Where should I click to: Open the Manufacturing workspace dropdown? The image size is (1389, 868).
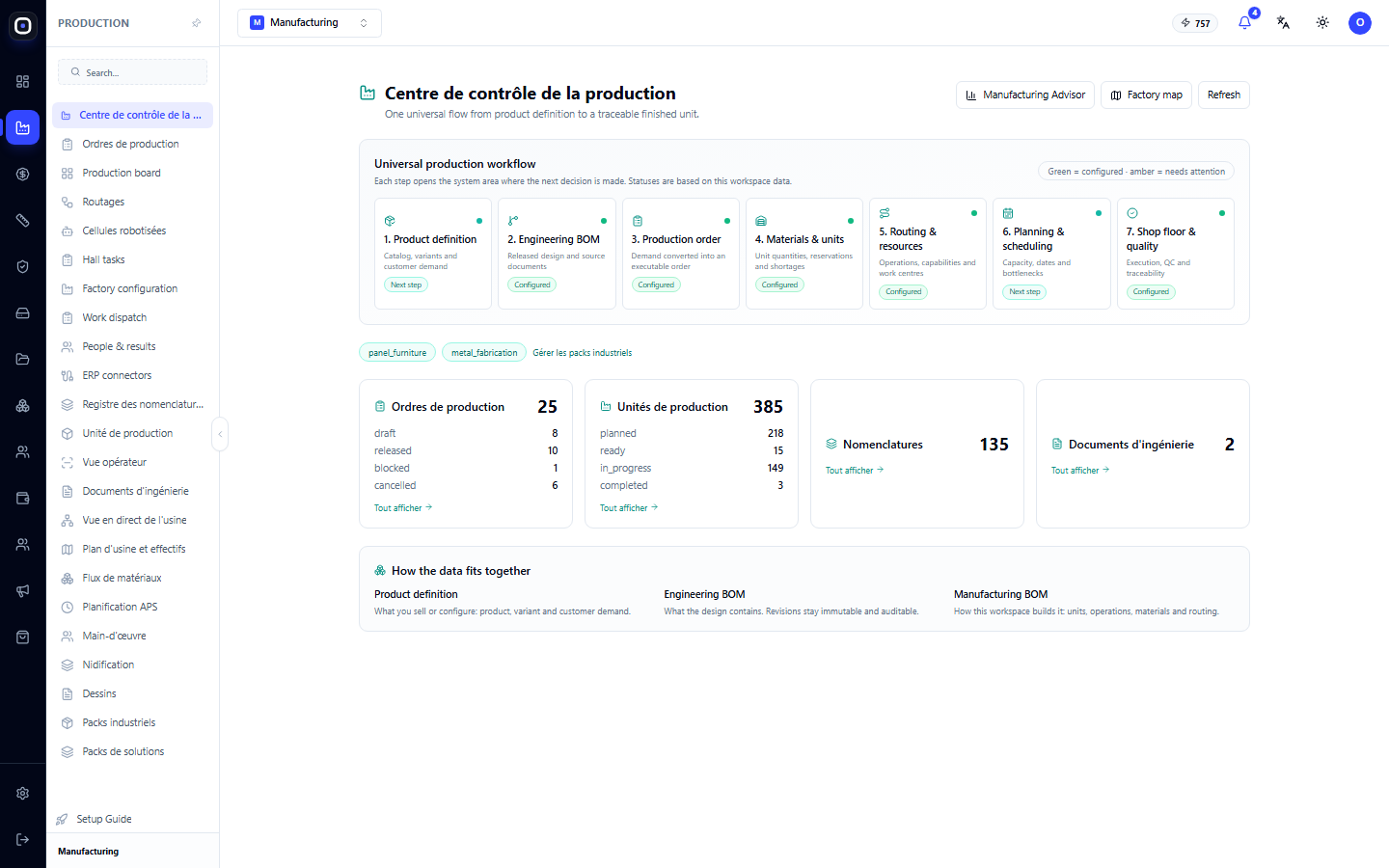(x=310, y=23)
